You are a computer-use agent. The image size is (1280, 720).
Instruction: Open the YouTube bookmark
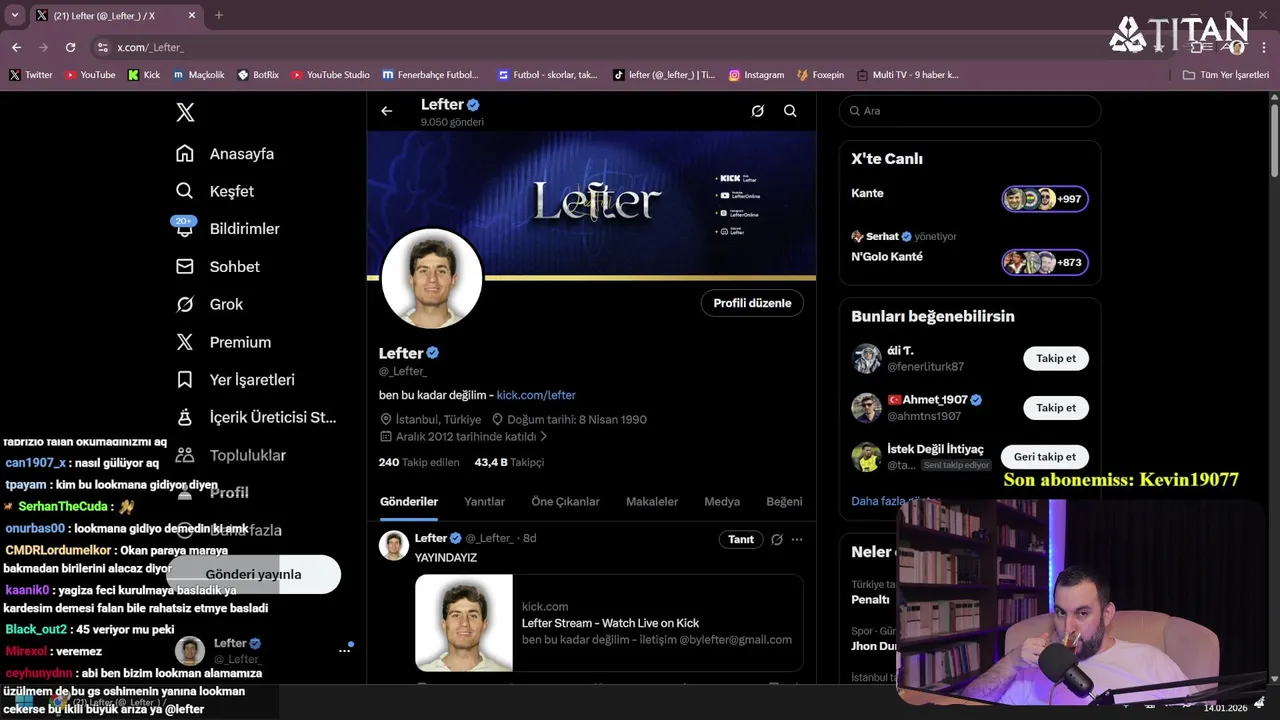coord(90,75)
